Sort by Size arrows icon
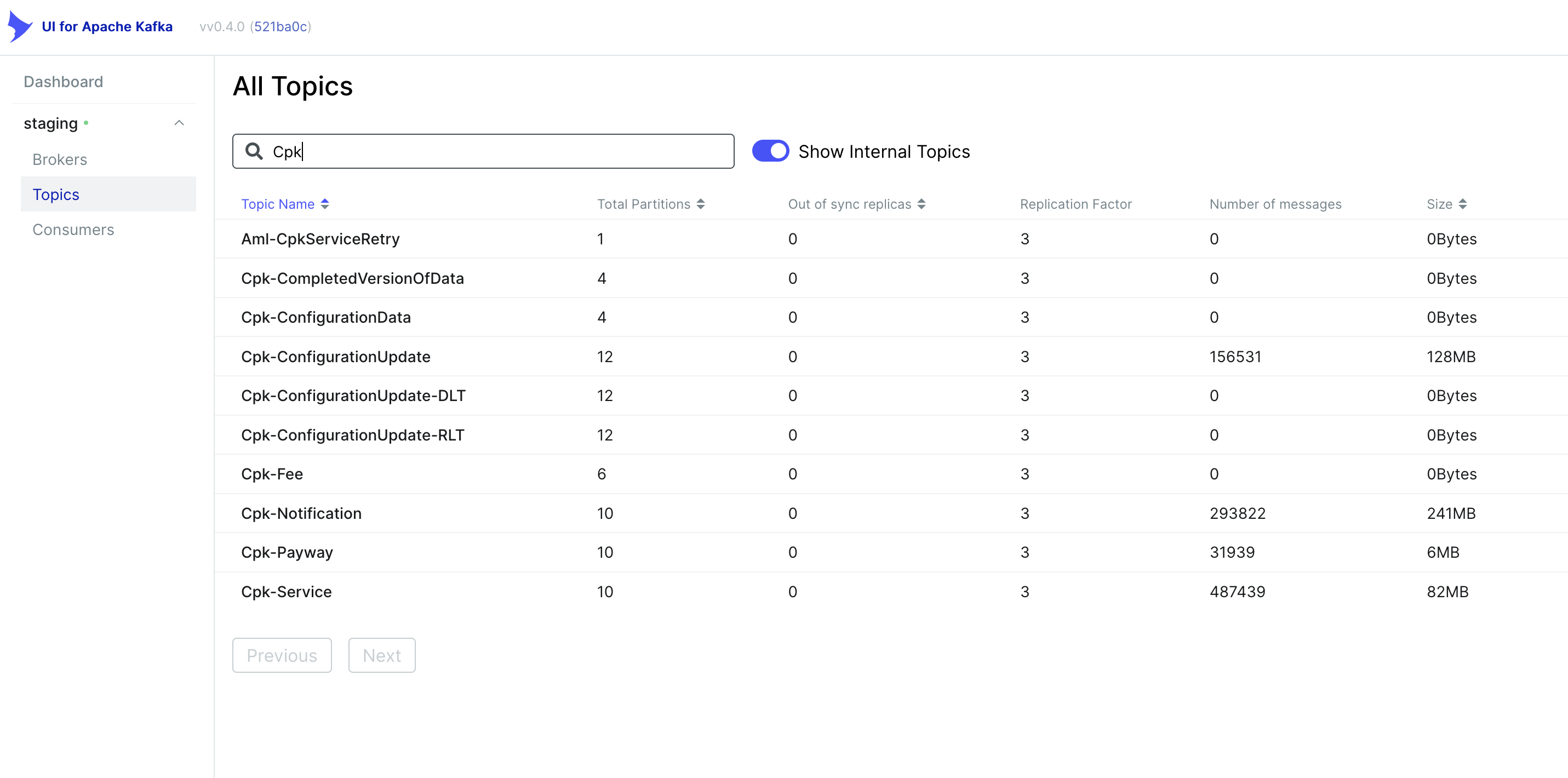Viewport: 1568px width, 778px height. [1463, 204]
